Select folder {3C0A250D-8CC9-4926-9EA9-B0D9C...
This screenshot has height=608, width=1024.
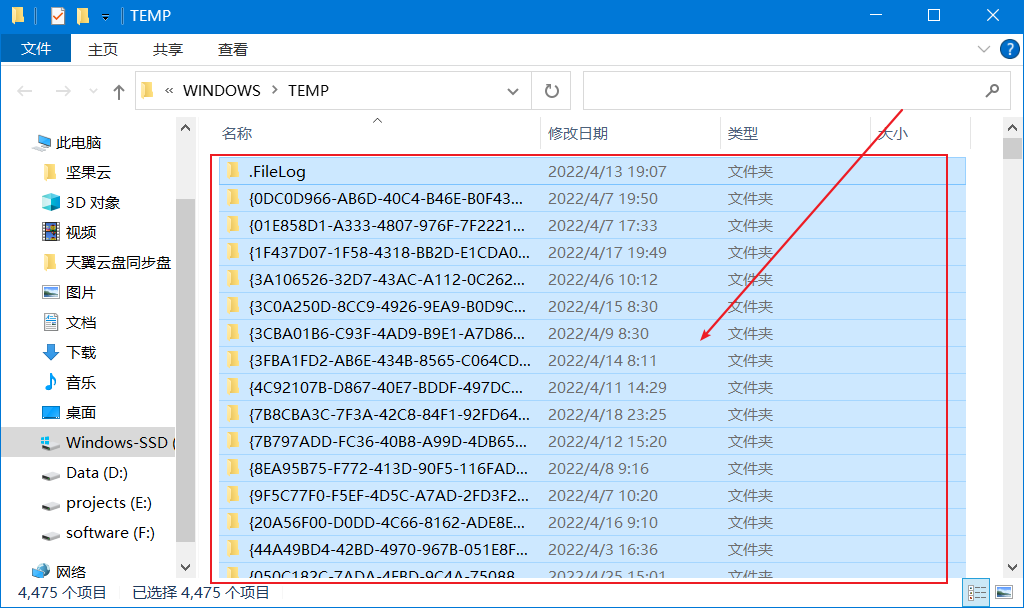pyautogui.click(x=387, y=306)
